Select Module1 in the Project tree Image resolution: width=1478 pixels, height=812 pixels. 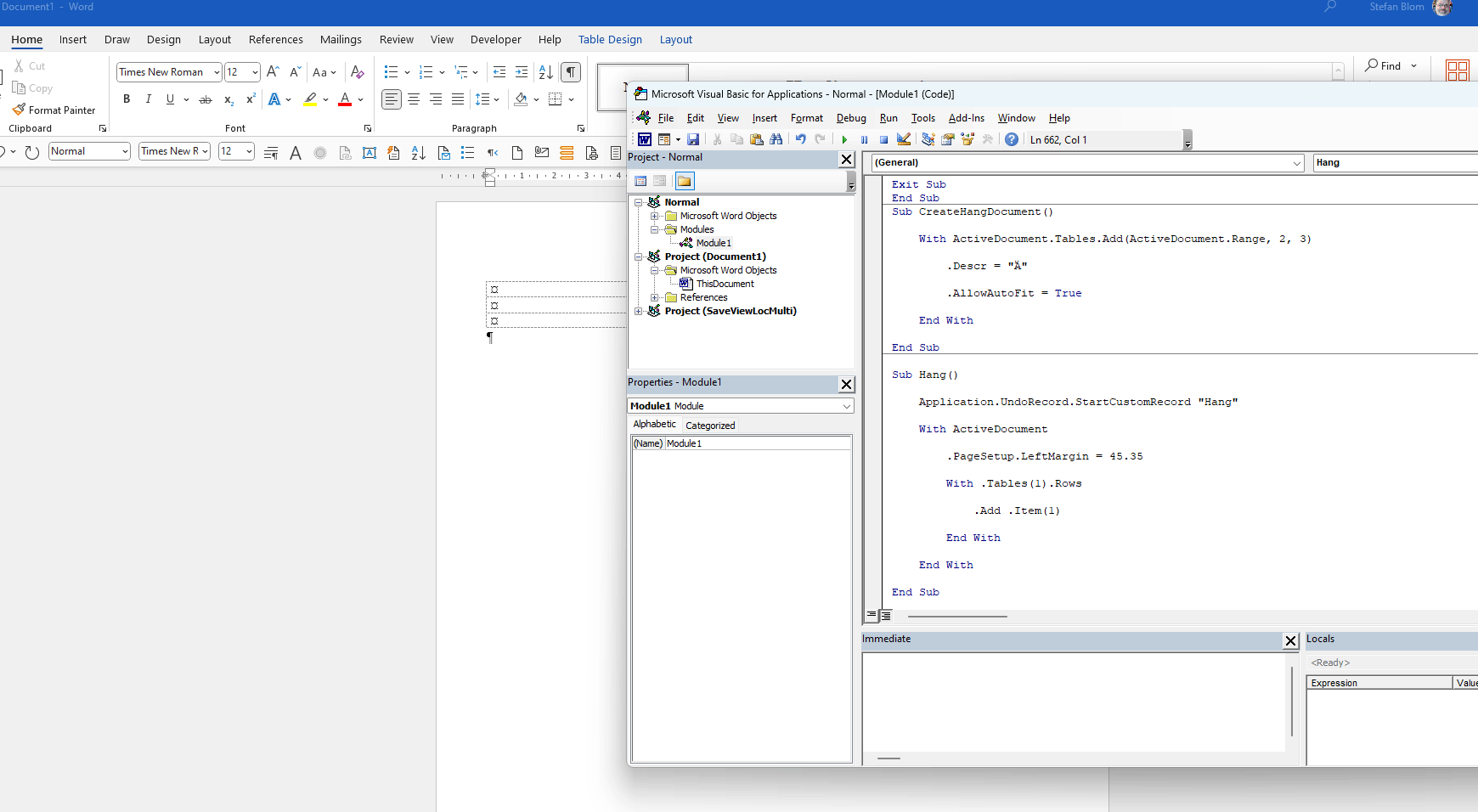click(x=714, y=243)
